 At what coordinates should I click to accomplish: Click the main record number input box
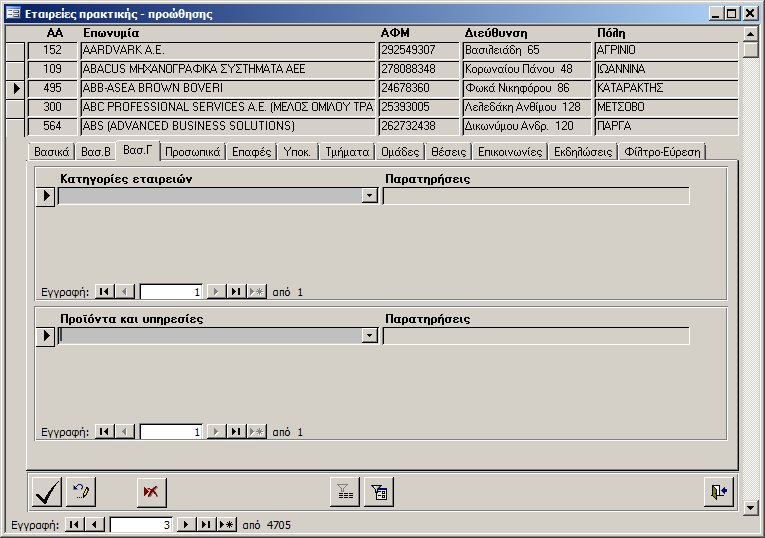pos(140,525)
